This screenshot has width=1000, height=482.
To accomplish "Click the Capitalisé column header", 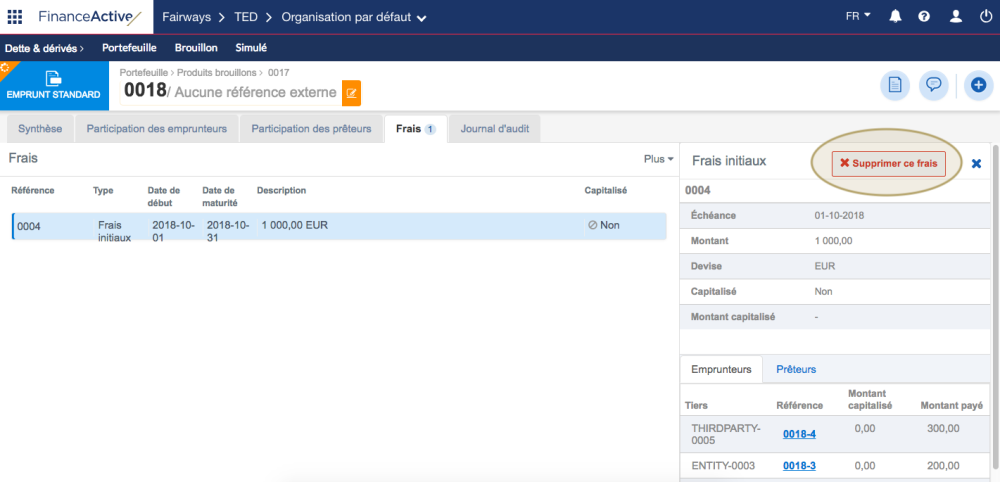I will [x=606, y=191].
